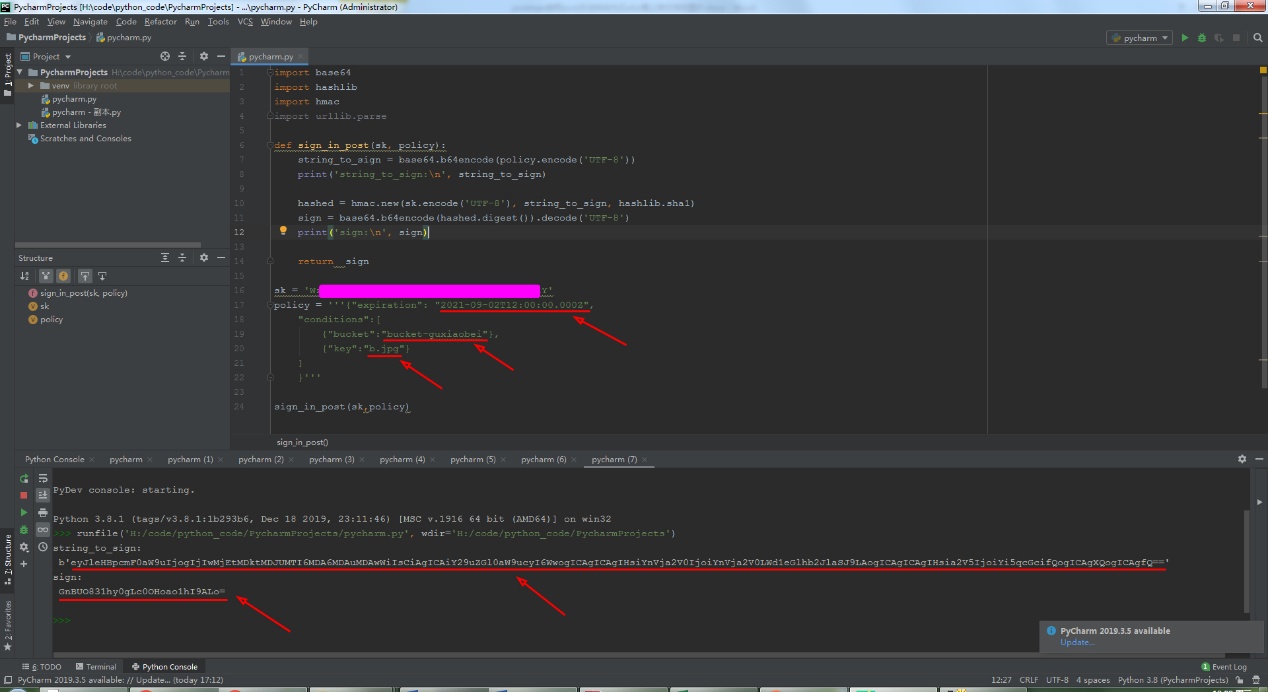1268x692 pixels.
Task: Switch to the pycharm (3) console tab
Action: 331,459
